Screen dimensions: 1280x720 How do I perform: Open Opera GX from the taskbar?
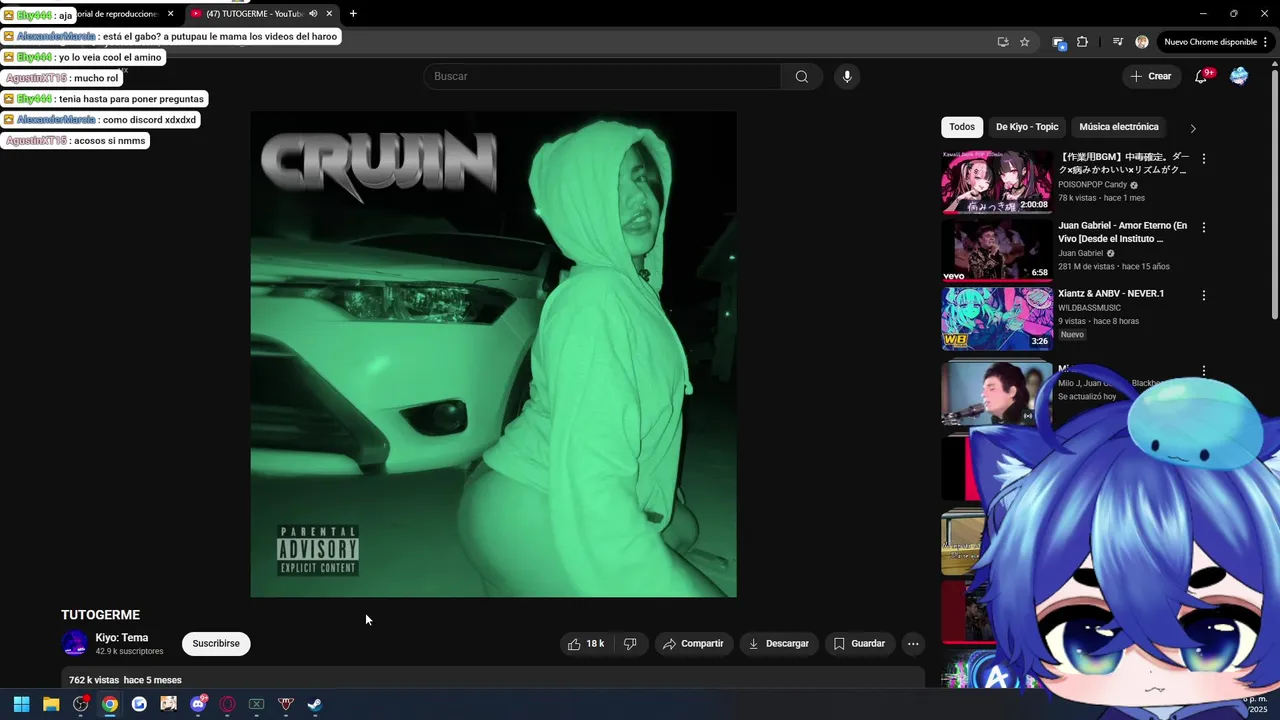227,704
